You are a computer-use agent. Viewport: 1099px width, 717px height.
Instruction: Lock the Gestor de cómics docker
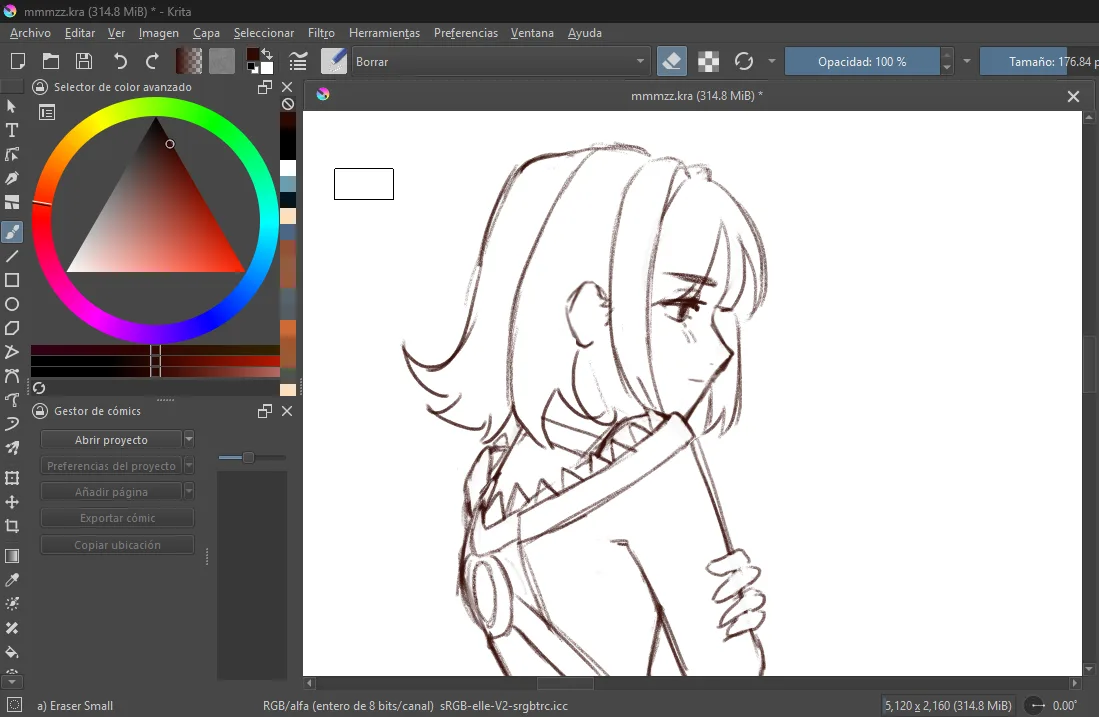pos(40,411)
